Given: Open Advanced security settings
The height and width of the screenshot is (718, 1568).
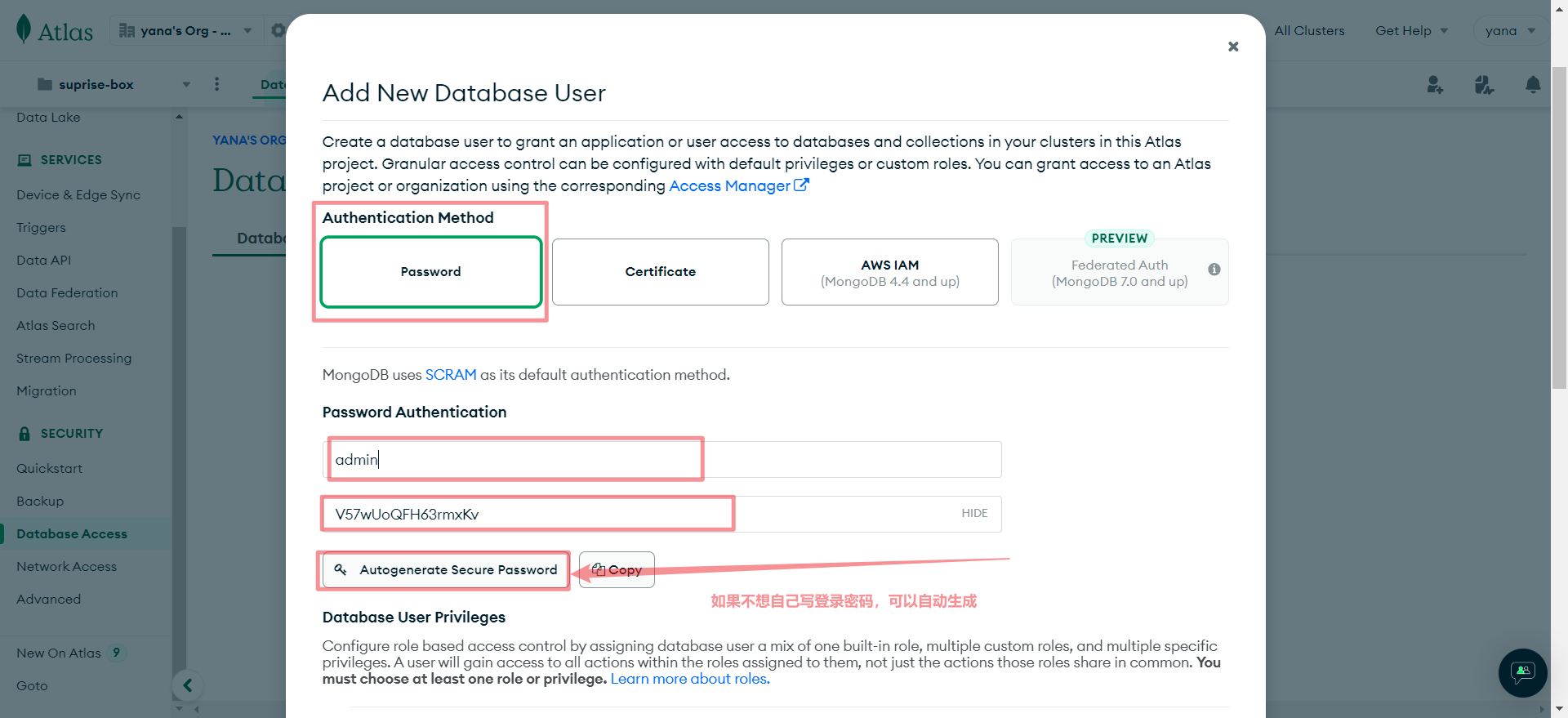Looking at the screenshot, I should 48,600.
